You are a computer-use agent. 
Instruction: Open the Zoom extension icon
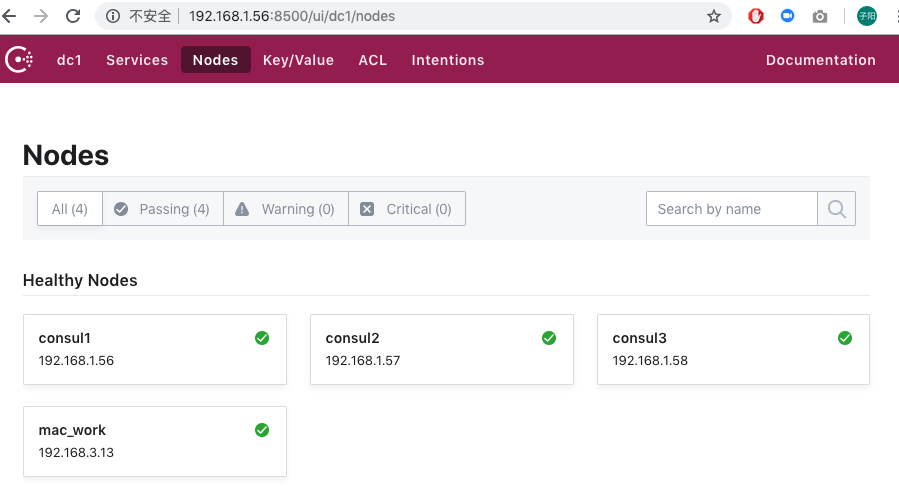click(x=788, y=16)
